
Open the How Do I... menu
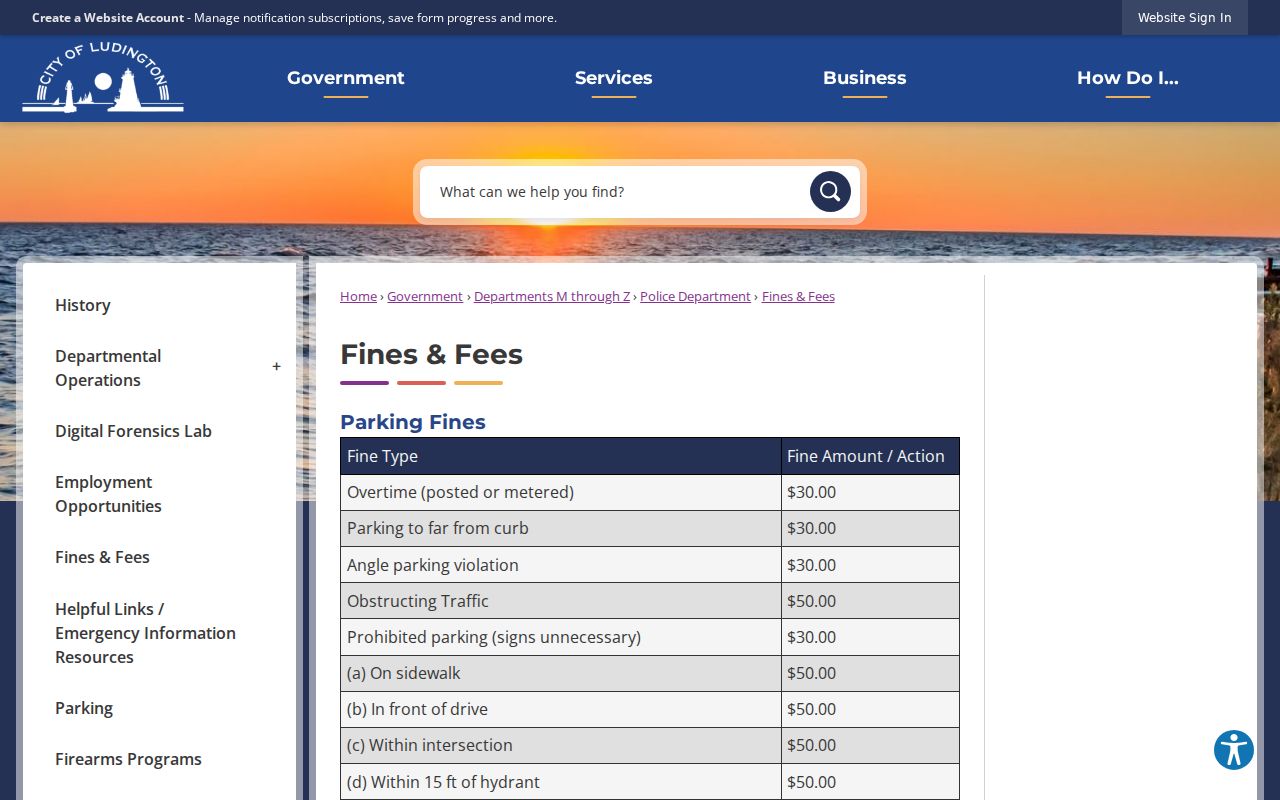point(1128,78)
